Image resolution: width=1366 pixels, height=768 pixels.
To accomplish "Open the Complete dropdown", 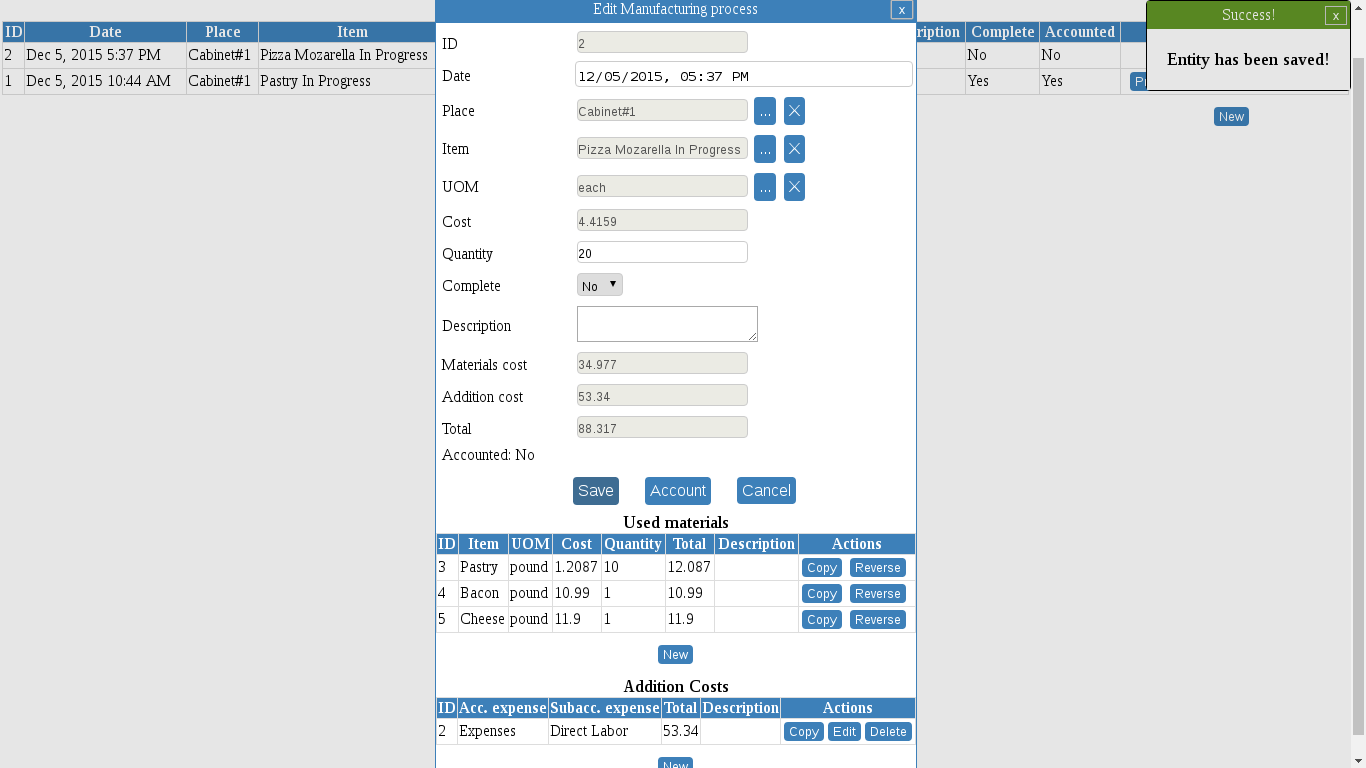I will (x=599, y=284).
